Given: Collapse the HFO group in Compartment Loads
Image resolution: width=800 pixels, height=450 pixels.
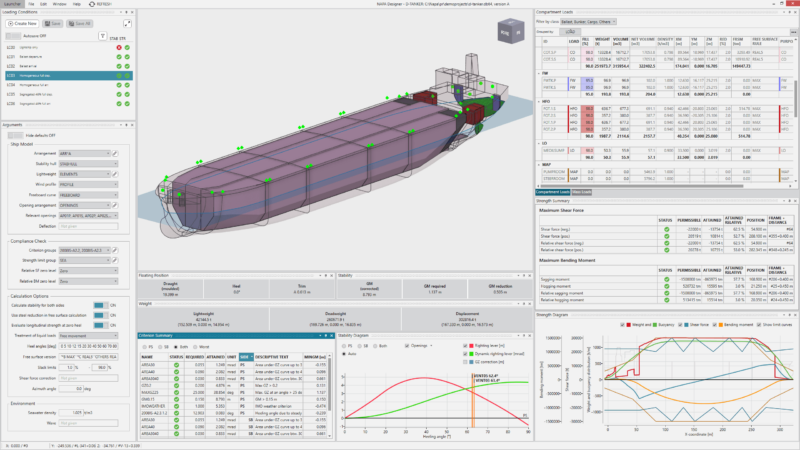Looking at the screenshot, I should point(539,102).
